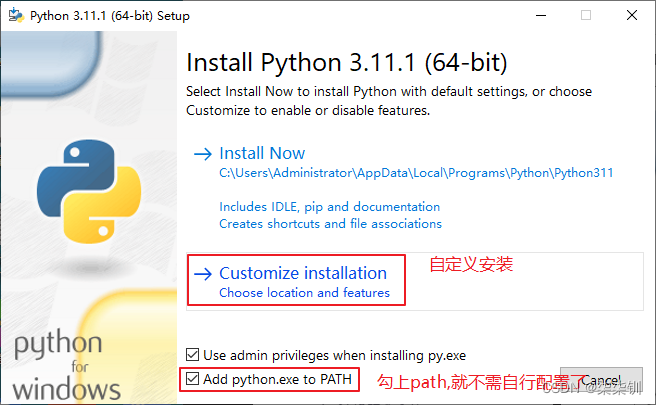The width and height of the screenshot is (656, 405).
Task: Click the "Install Python 3.11.1 (64-bit)" heading
Action: pos(347,63)
